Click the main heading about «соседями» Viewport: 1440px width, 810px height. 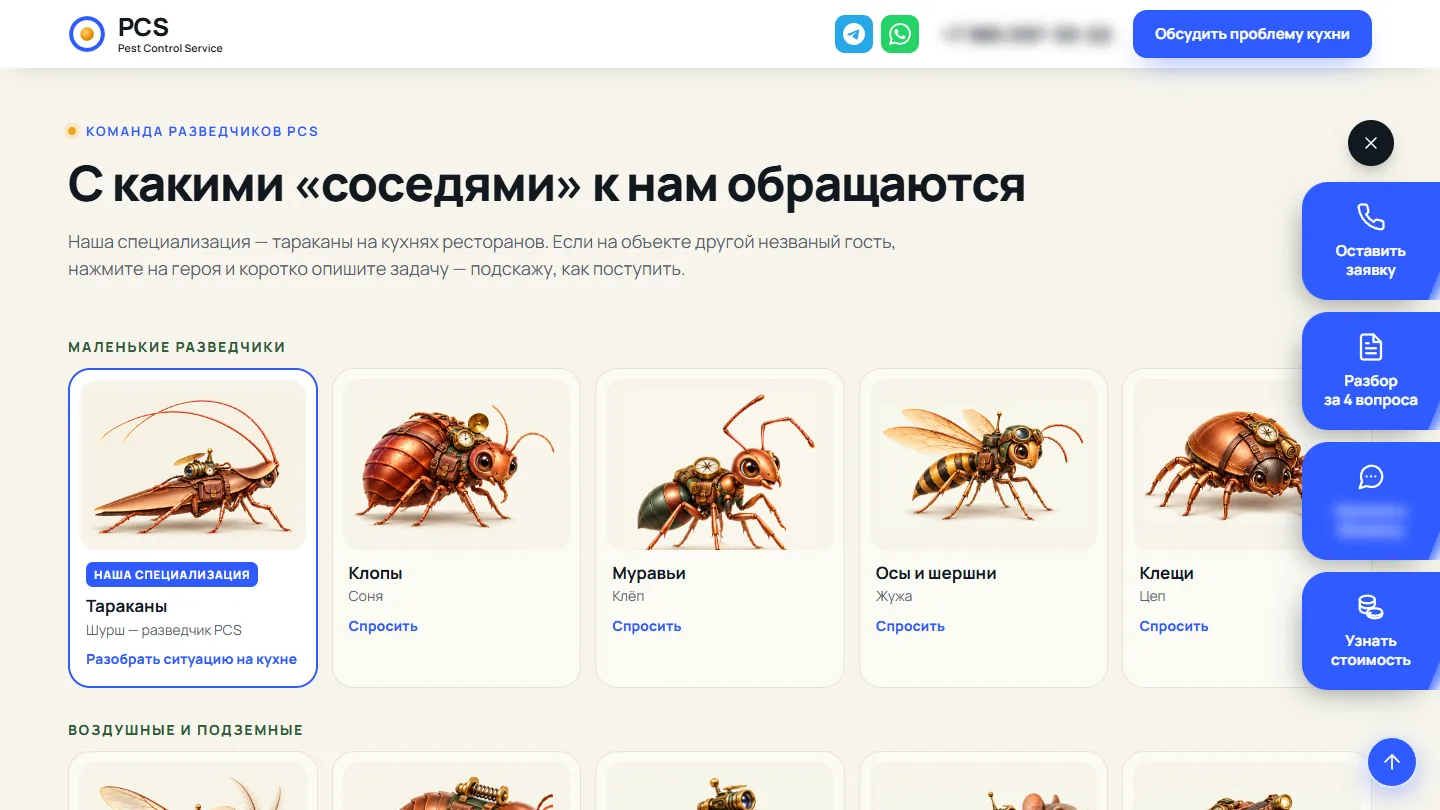(547, 184)
